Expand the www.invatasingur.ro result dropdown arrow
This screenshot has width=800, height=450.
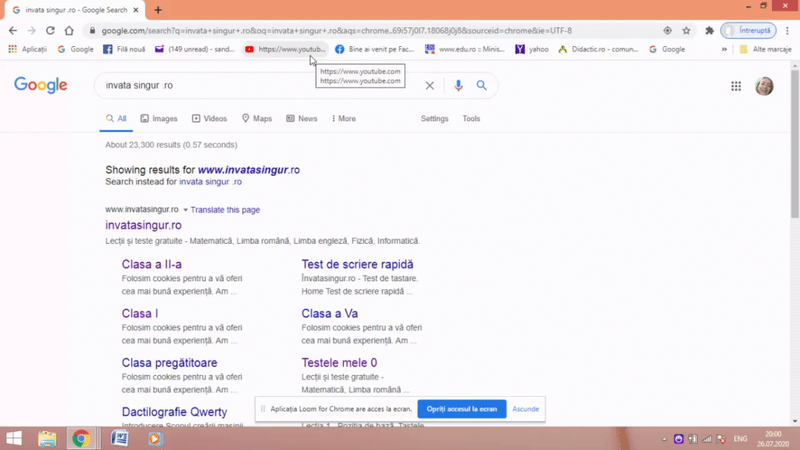pyautogui.click(x=185, y=210)
